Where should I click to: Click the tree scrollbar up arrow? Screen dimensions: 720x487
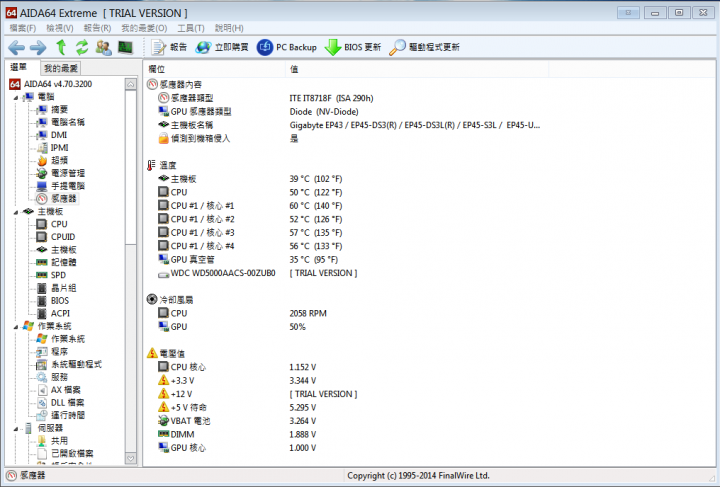(131, 84)
